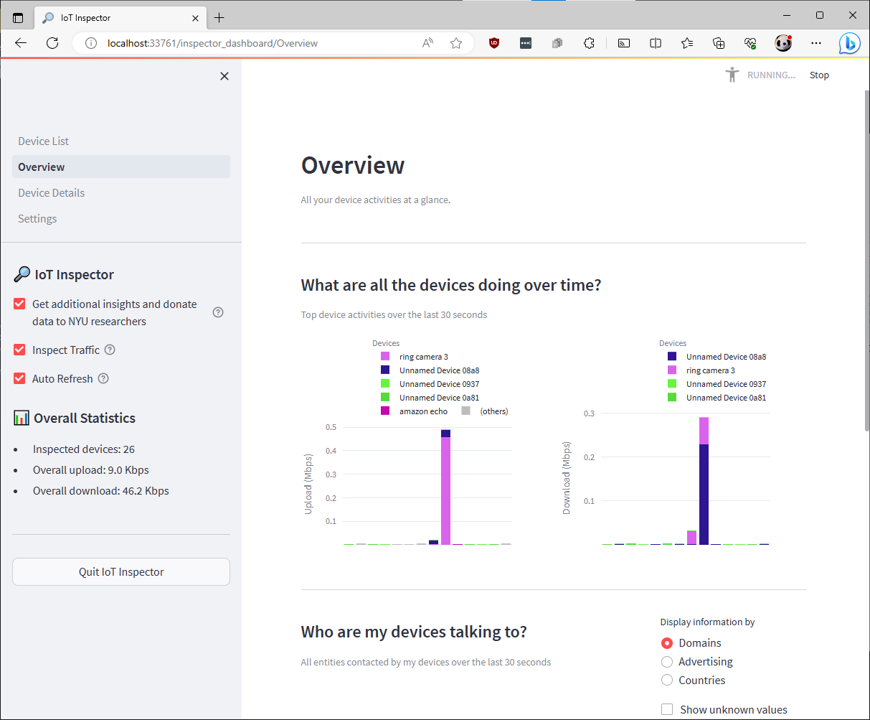Switch to the Device List section
Image resolution: width=870 pixels, height=720 pixels.
tap(46, 140)
